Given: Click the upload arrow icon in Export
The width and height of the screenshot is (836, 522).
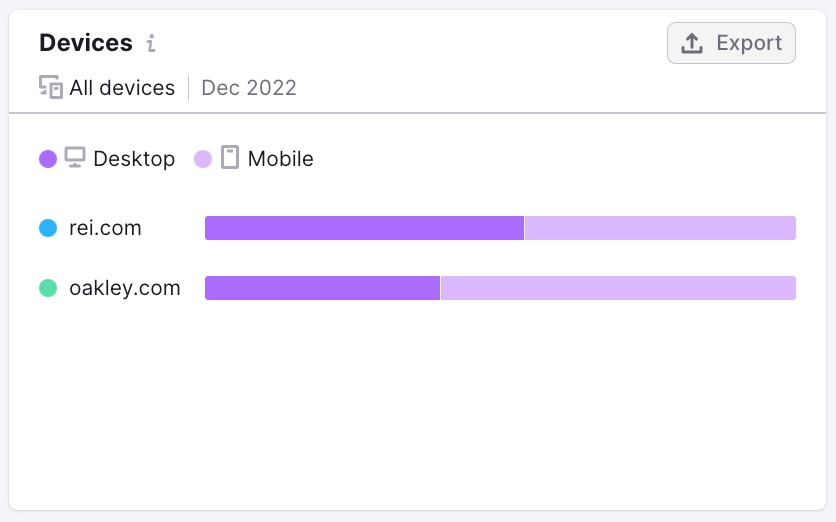Looking at the screenshot, I should (692, 43).
